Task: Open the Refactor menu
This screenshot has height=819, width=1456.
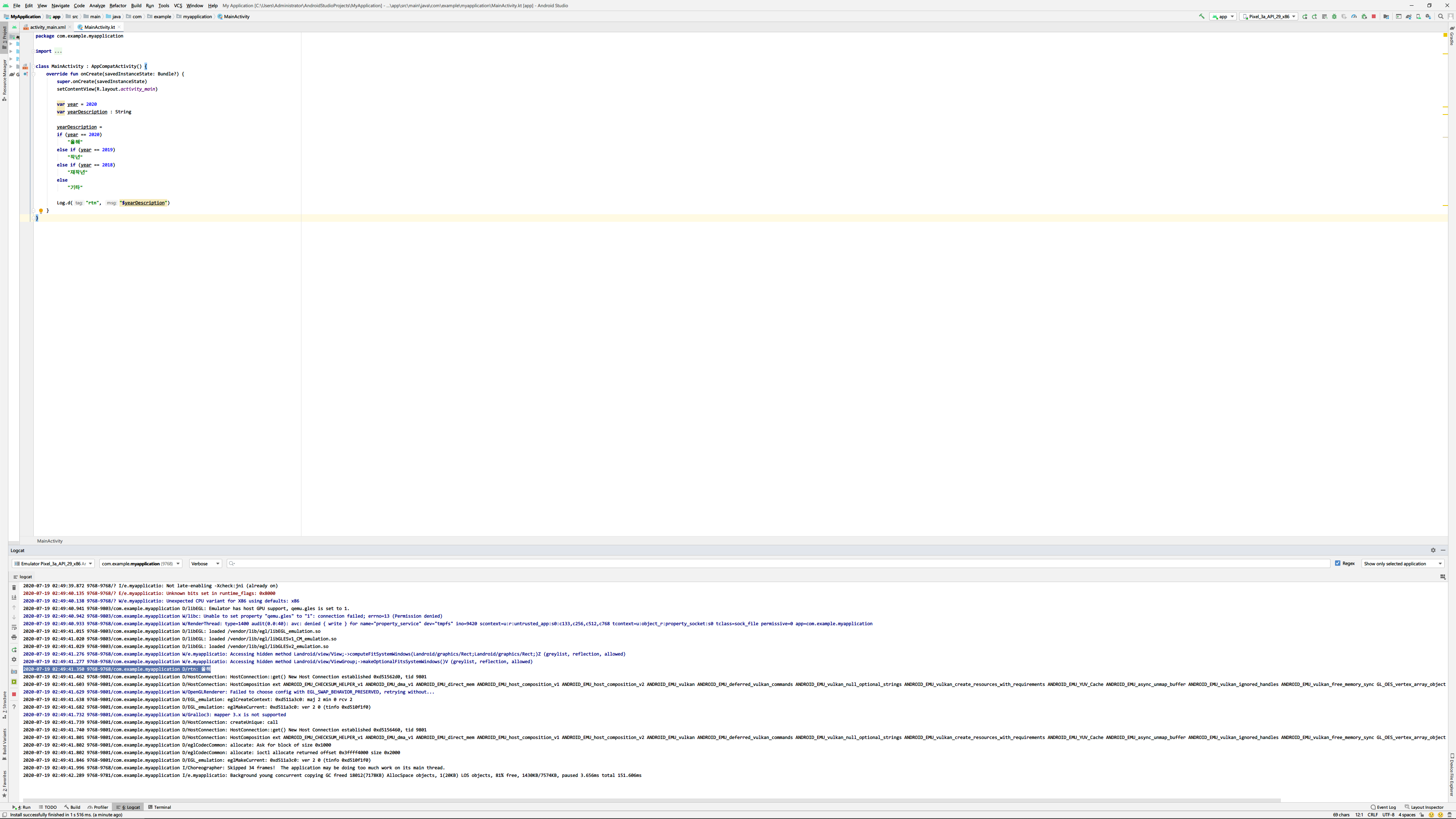Action: point(118,6)
